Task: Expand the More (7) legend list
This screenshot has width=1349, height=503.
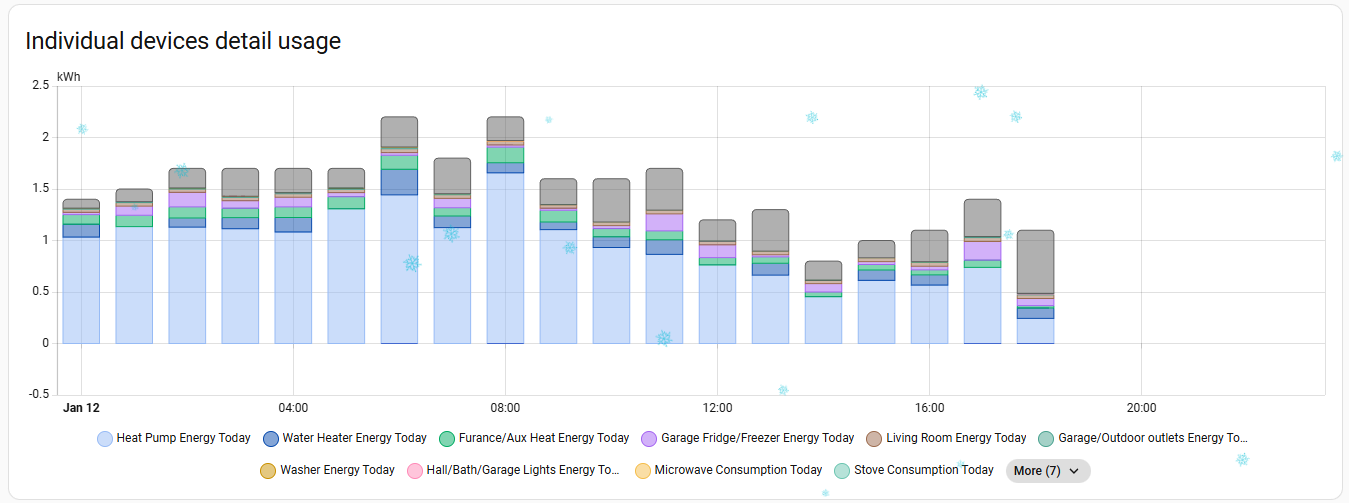Action: point(1047,471)
